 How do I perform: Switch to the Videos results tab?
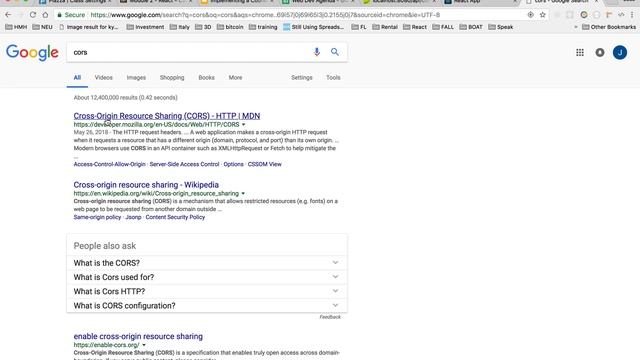(x=104, y=78)
